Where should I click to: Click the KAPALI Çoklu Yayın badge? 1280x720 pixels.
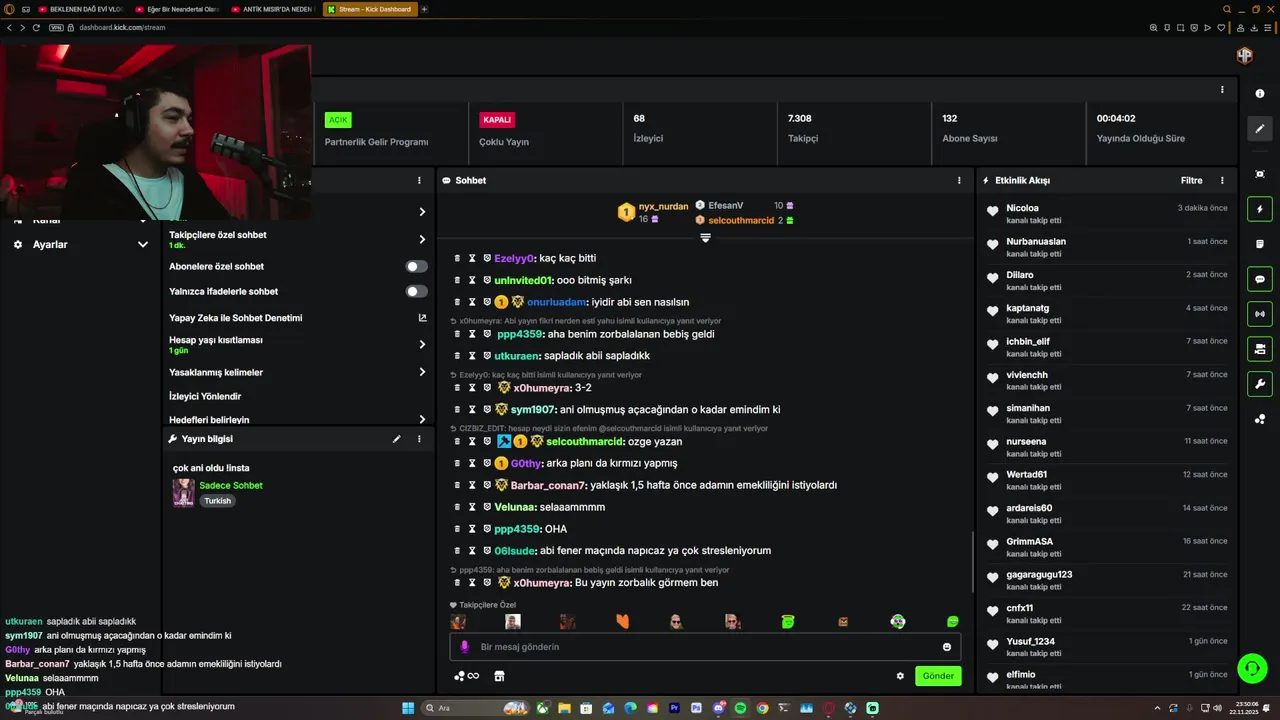pyautogui.click(x=497, y=120)
